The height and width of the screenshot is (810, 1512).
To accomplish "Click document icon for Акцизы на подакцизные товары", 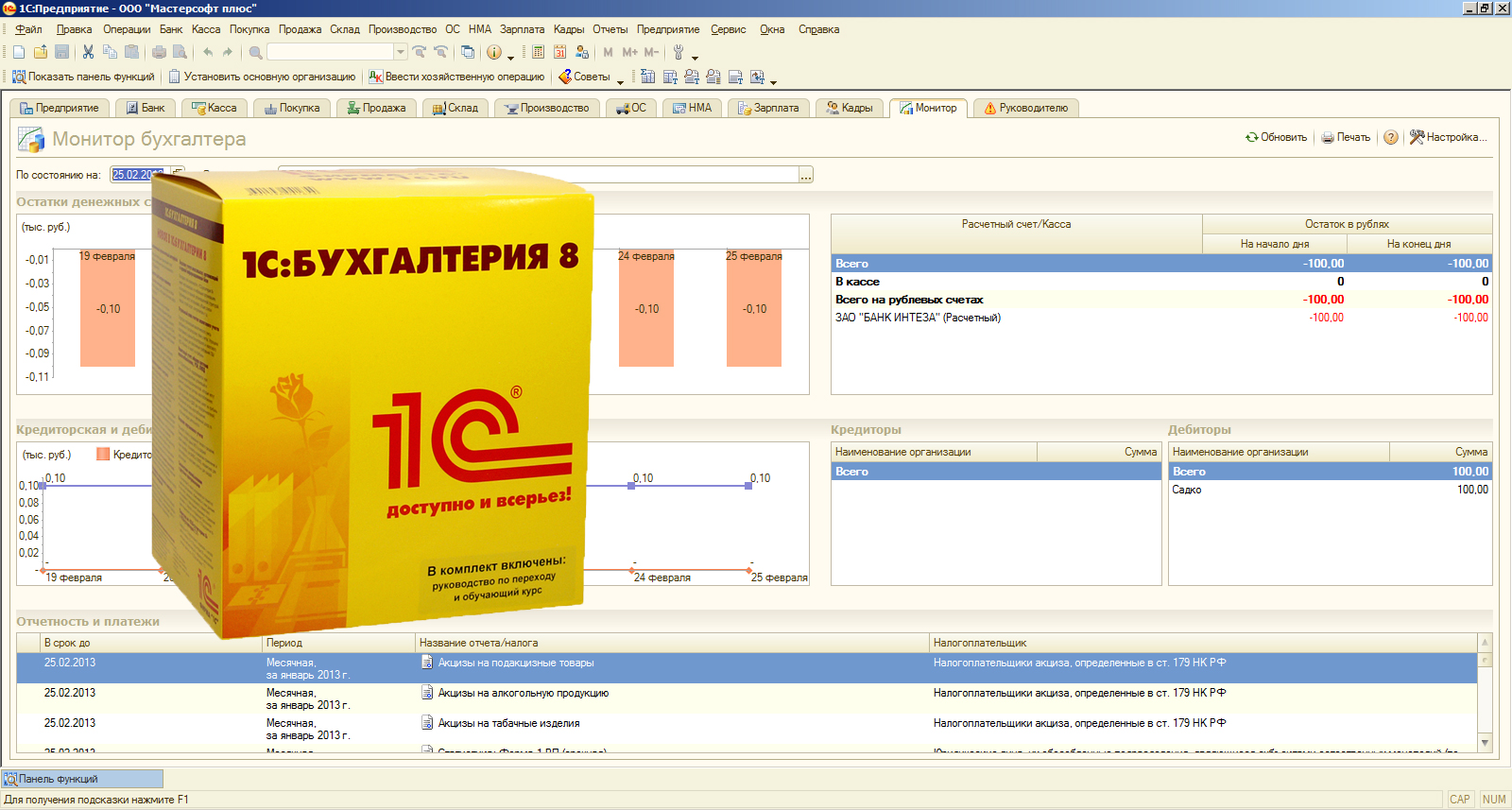I will click(x=427, y=663).
